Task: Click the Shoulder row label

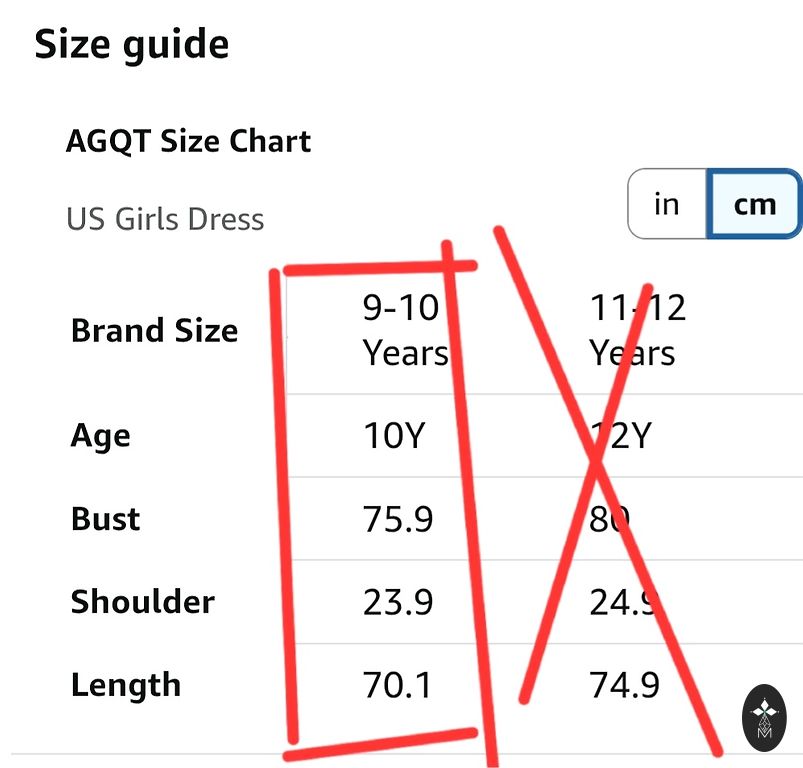Action: (143, 602)
